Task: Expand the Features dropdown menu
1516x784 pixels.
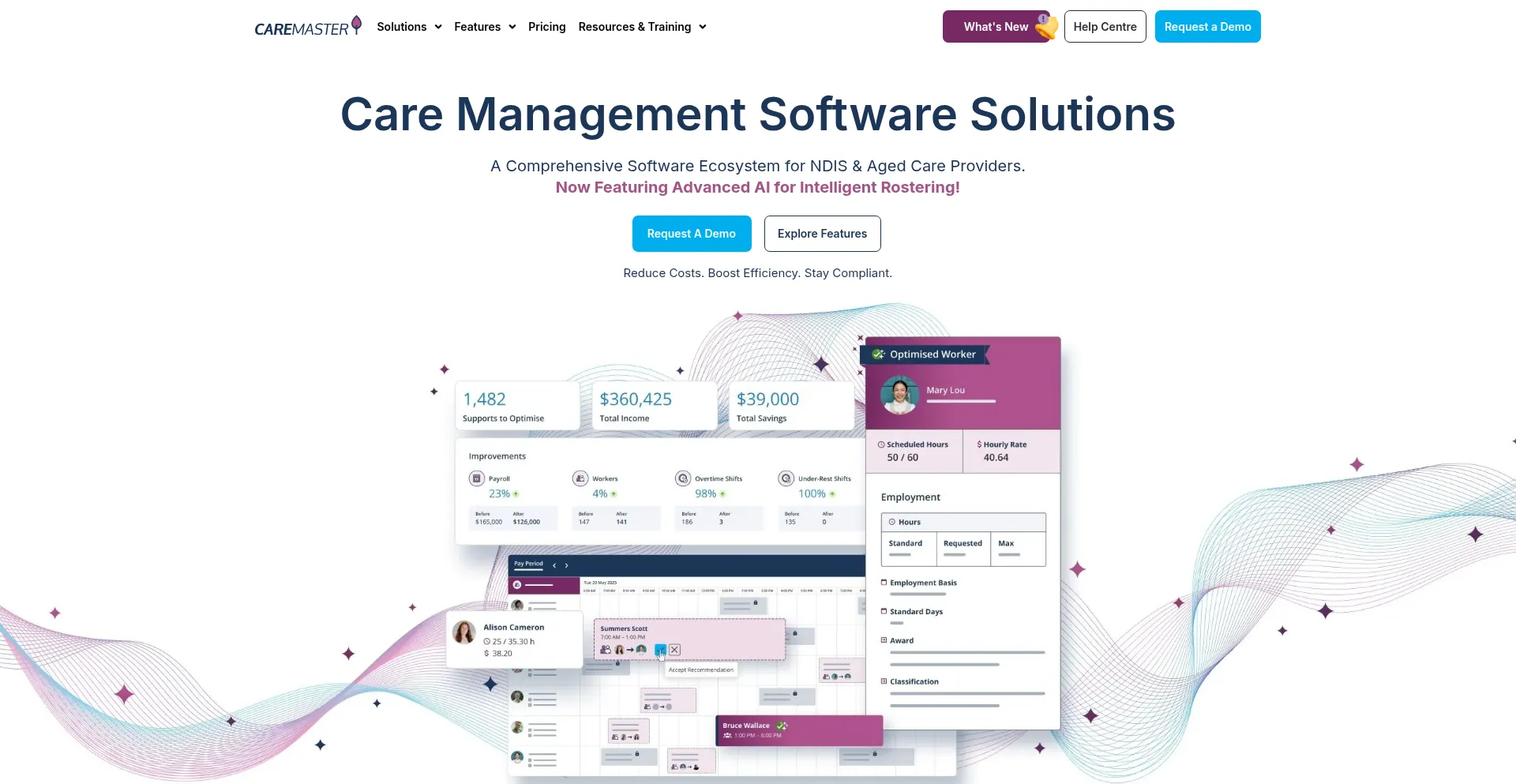Action: click(485, 27)
